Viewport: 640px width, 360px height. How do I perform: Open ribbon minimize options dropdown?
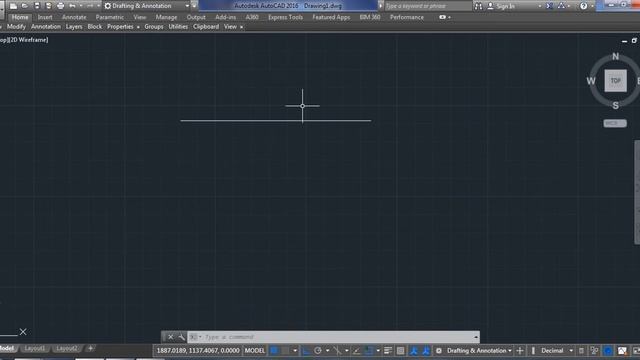(449, 18)
